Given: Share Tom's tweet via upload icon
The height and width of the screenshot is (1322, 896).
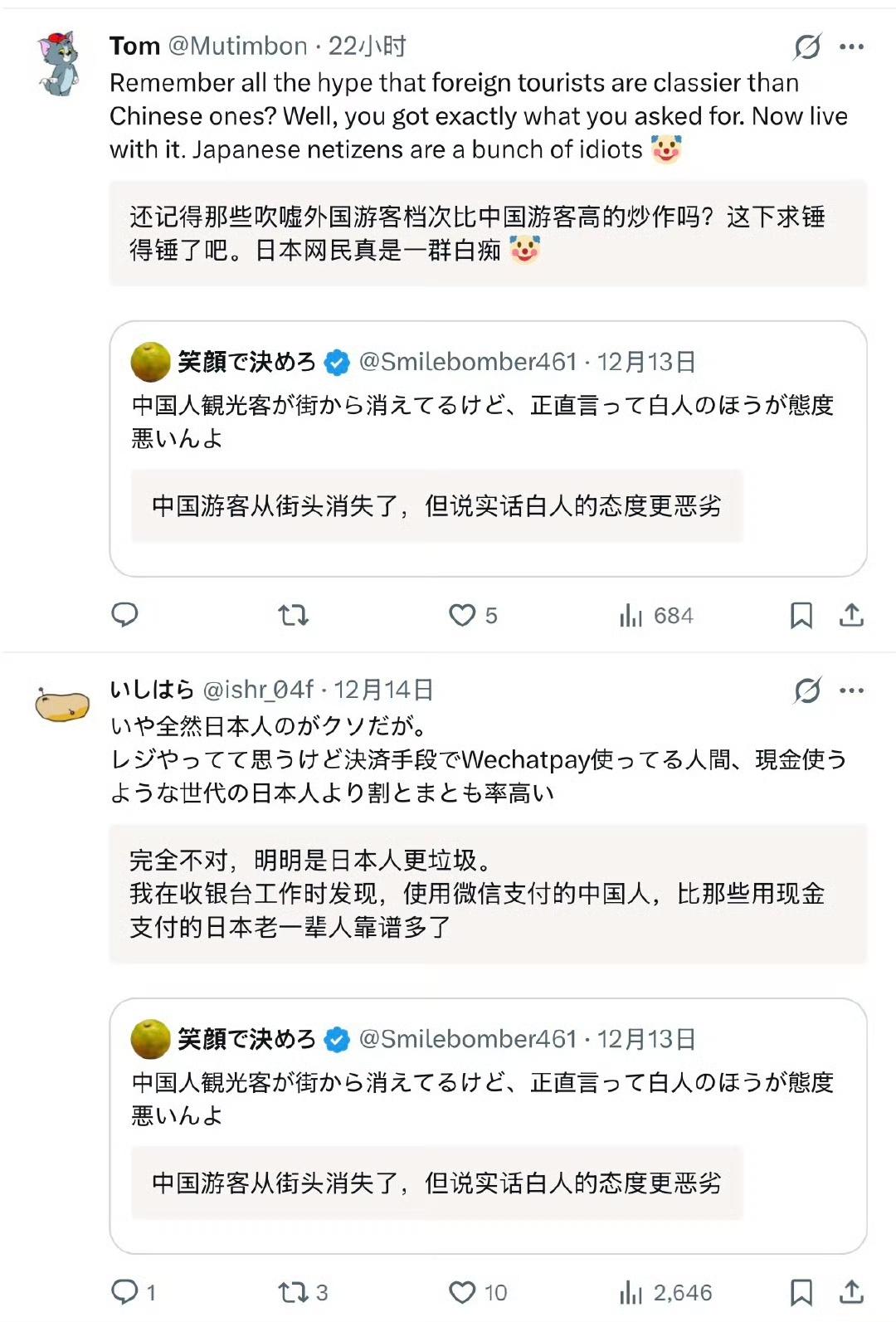Looking at the screenshot, I should click(851, 615).
